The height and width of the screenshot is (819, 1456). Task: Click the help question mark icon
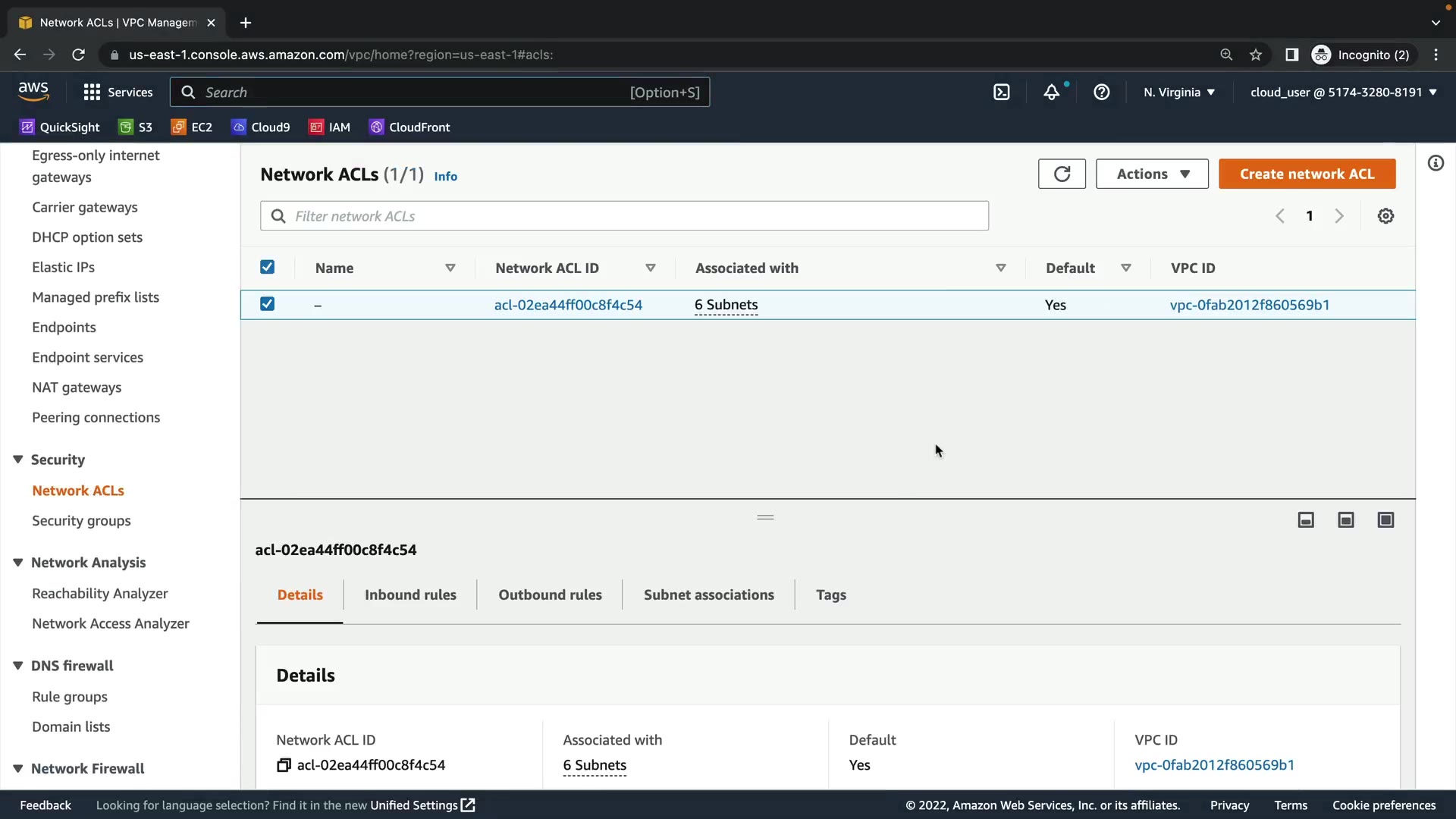click(1101, 93)
